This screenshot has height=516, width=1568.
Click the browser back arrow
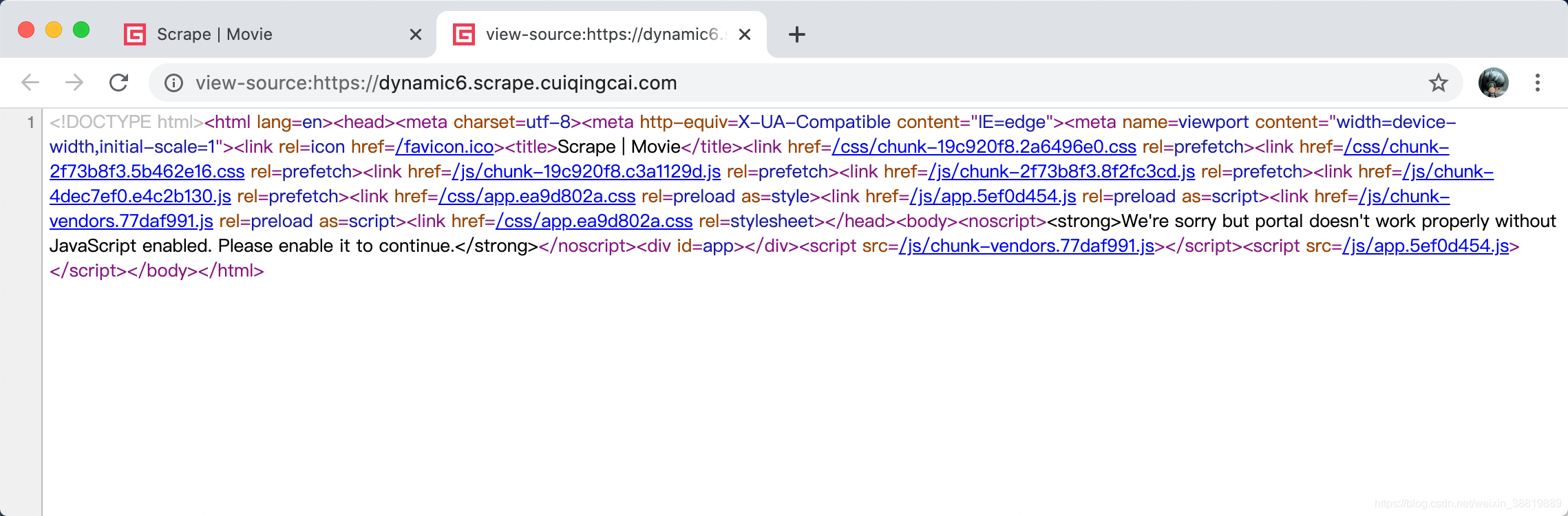30,83
